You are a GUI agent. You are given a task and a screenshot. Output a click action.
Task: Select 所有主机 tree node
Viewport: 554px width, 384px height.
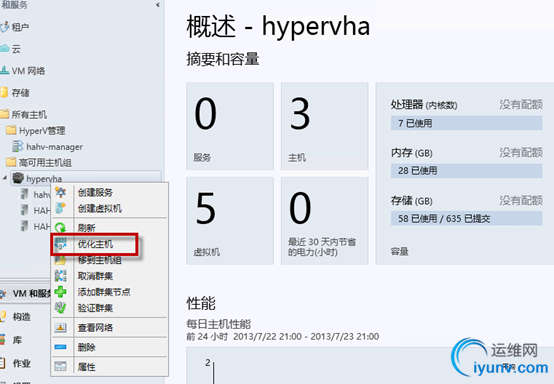[29, 114]
